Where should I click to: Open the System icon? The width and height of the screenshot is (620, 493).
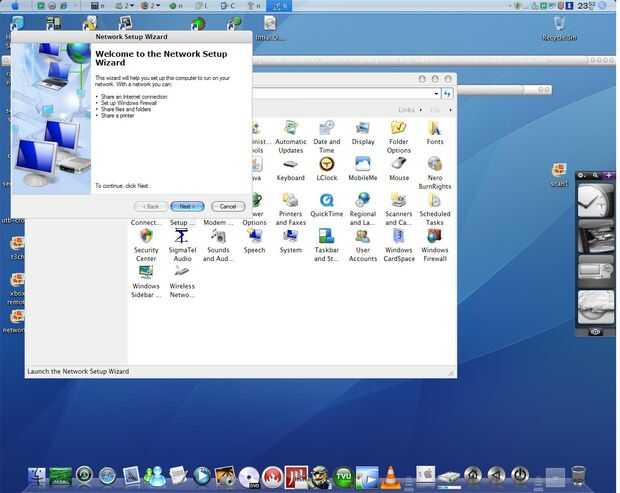(x=291, y=241)
